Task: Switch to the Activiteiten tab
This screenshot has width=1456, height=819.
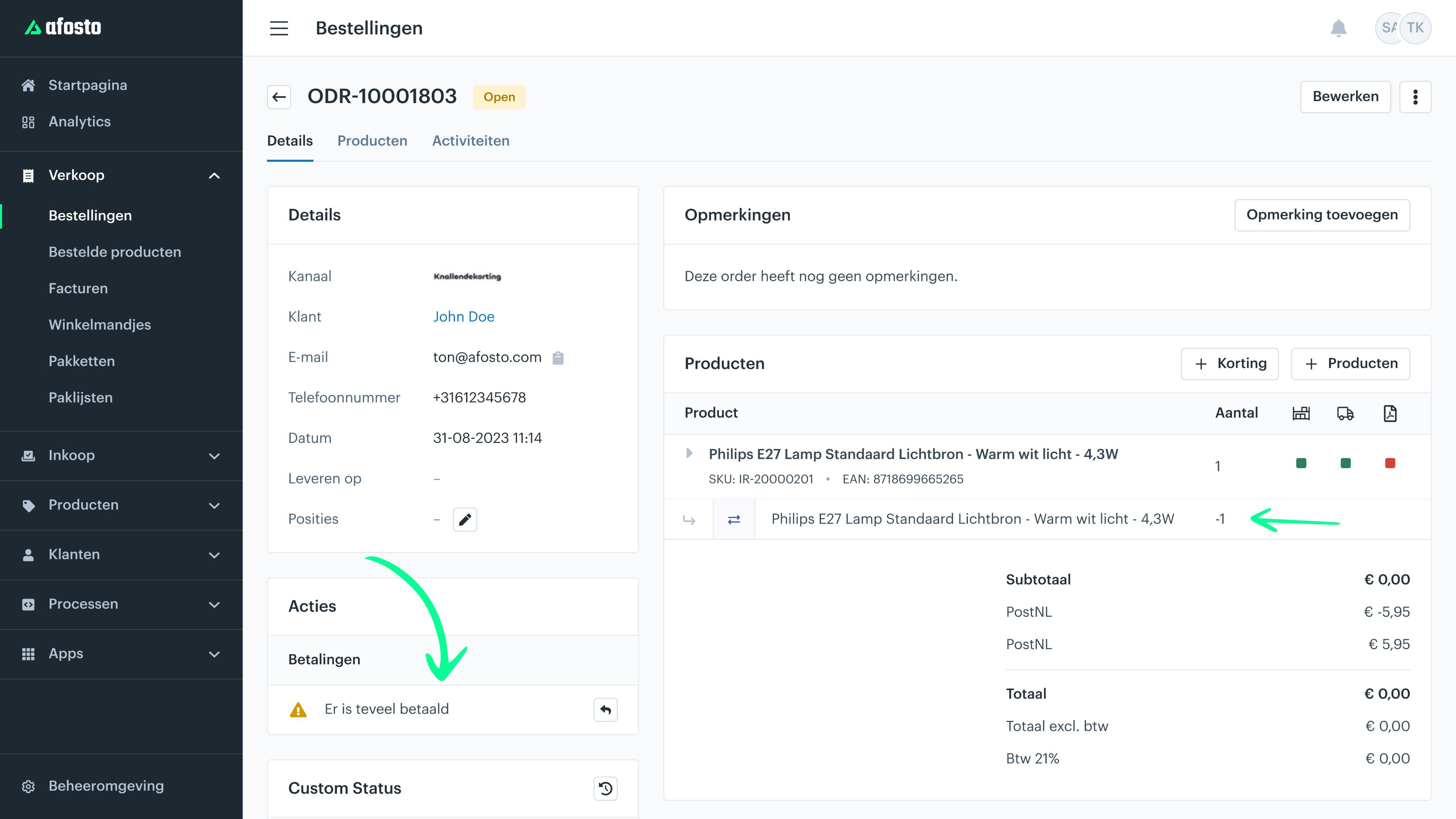Action: tap(471, 141)
